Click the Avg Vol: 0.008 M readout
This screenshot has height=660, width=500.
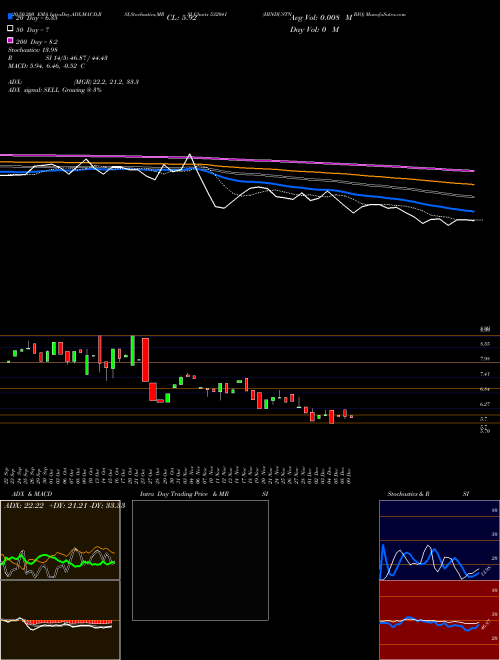click(321, 18)
